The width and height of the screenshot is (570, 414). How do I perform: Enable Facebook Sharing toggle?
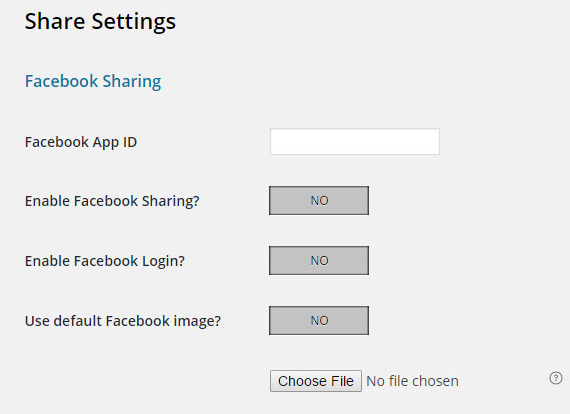point(319,201)
